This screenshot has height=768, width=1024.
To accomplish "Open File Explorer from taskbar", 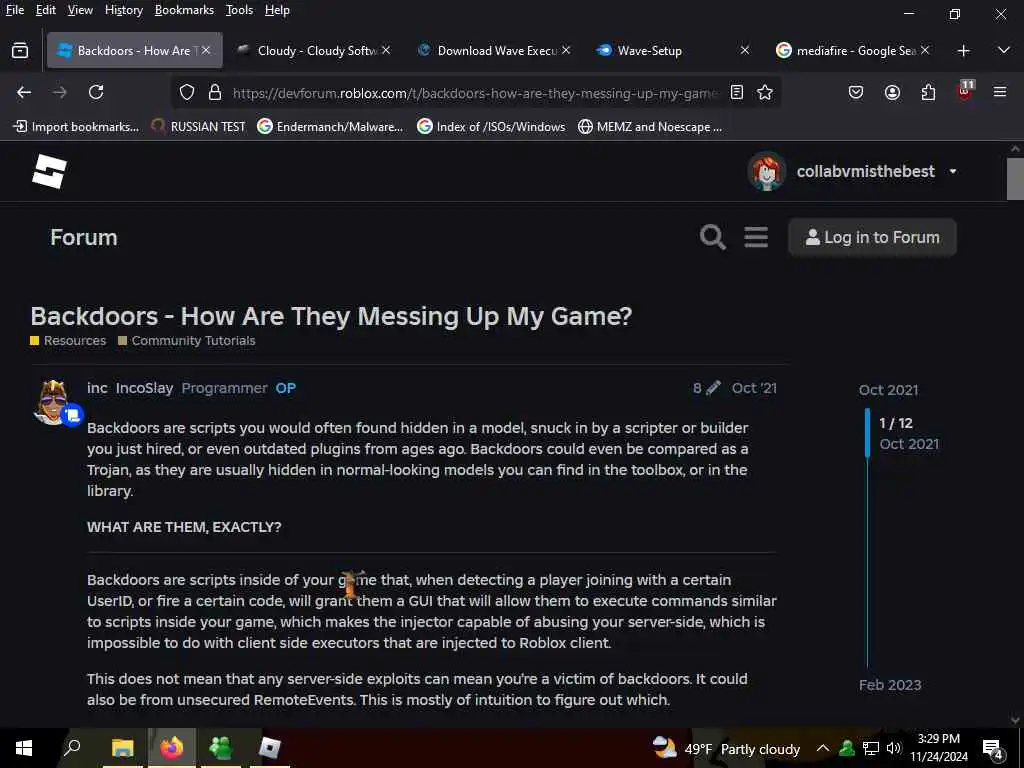I will coord(122,748).
